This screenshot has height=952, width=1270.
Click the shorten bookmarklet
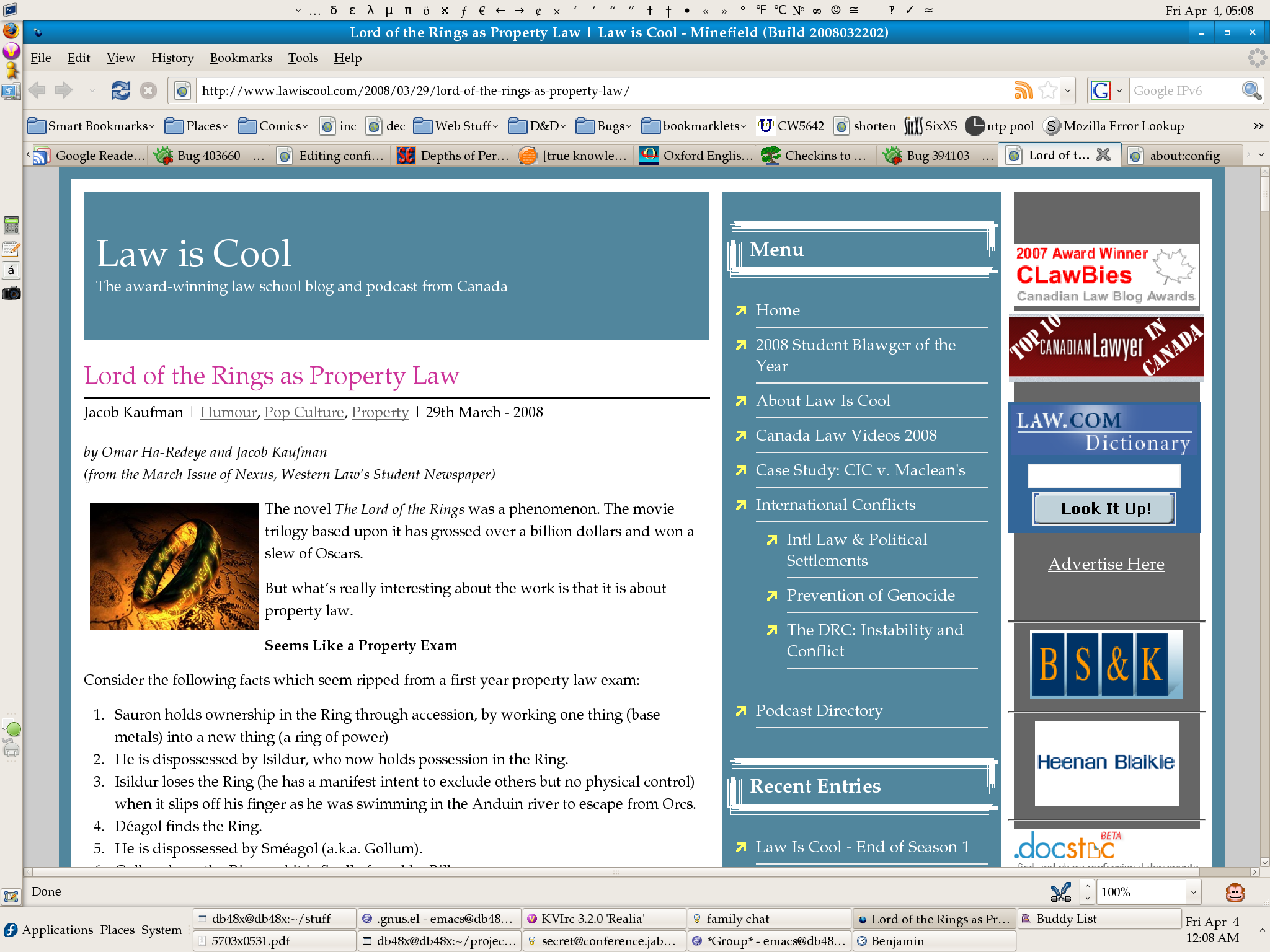coord(864,126)
